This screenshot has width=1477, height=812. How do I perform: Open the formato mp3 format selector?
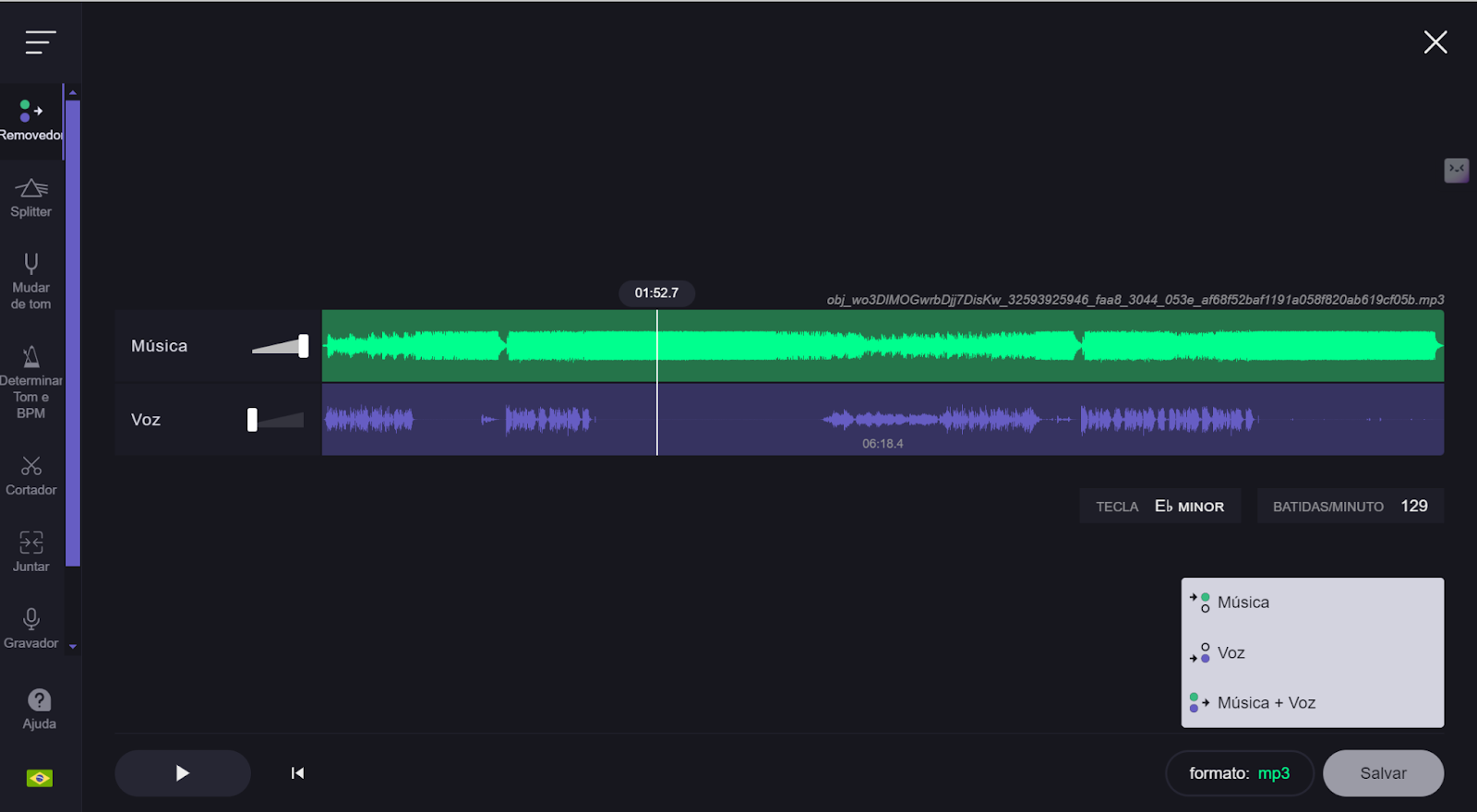[1240, 773]
